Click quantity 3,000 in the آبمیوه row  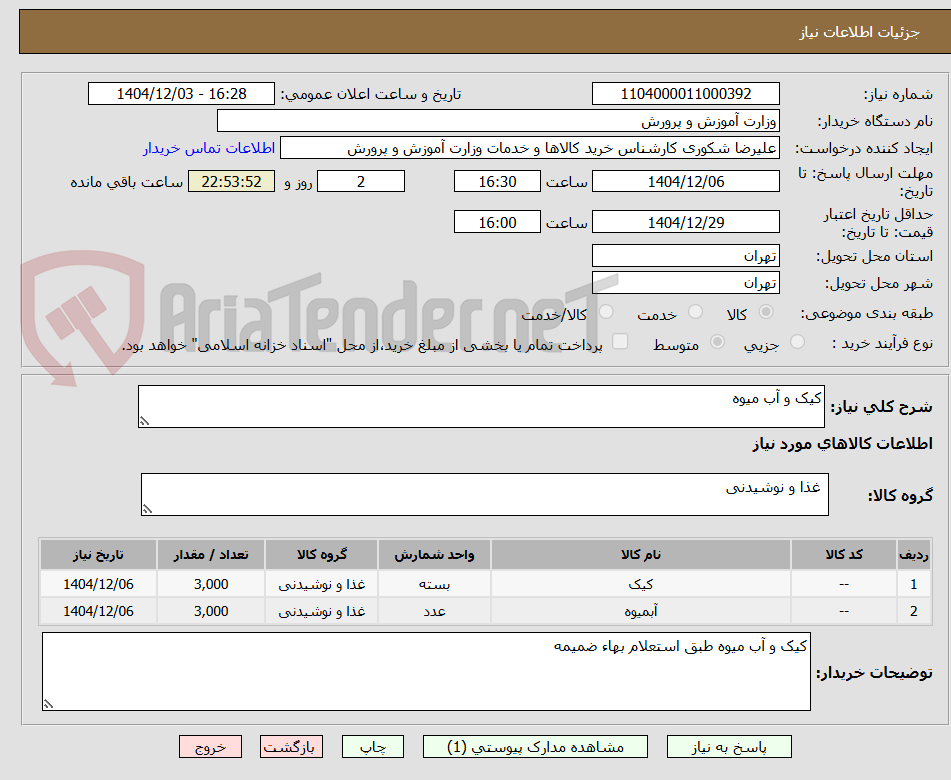[211, 611]
